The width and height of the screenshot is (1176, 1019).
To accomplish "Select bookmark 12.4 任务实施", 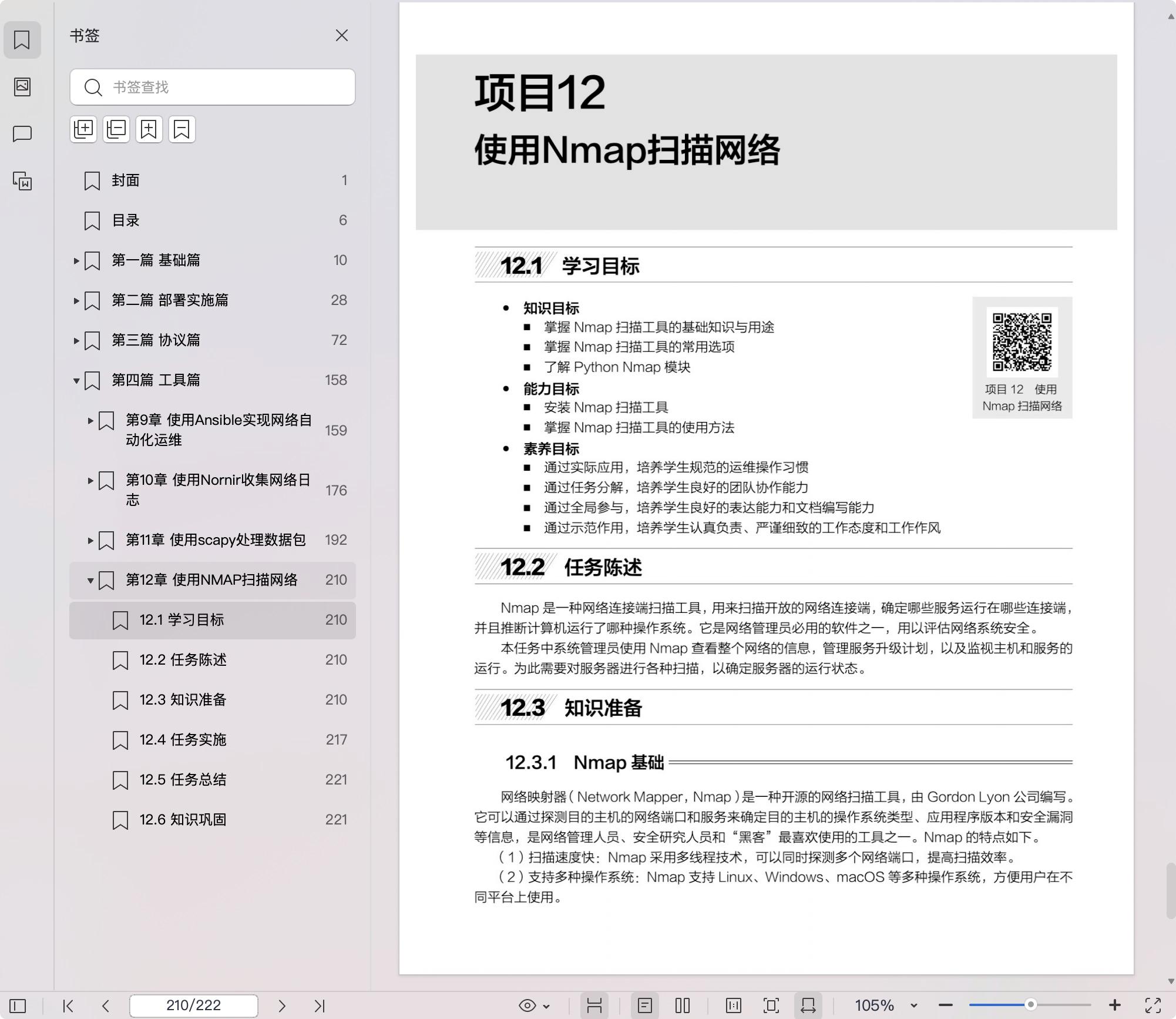I will [213, 740].
